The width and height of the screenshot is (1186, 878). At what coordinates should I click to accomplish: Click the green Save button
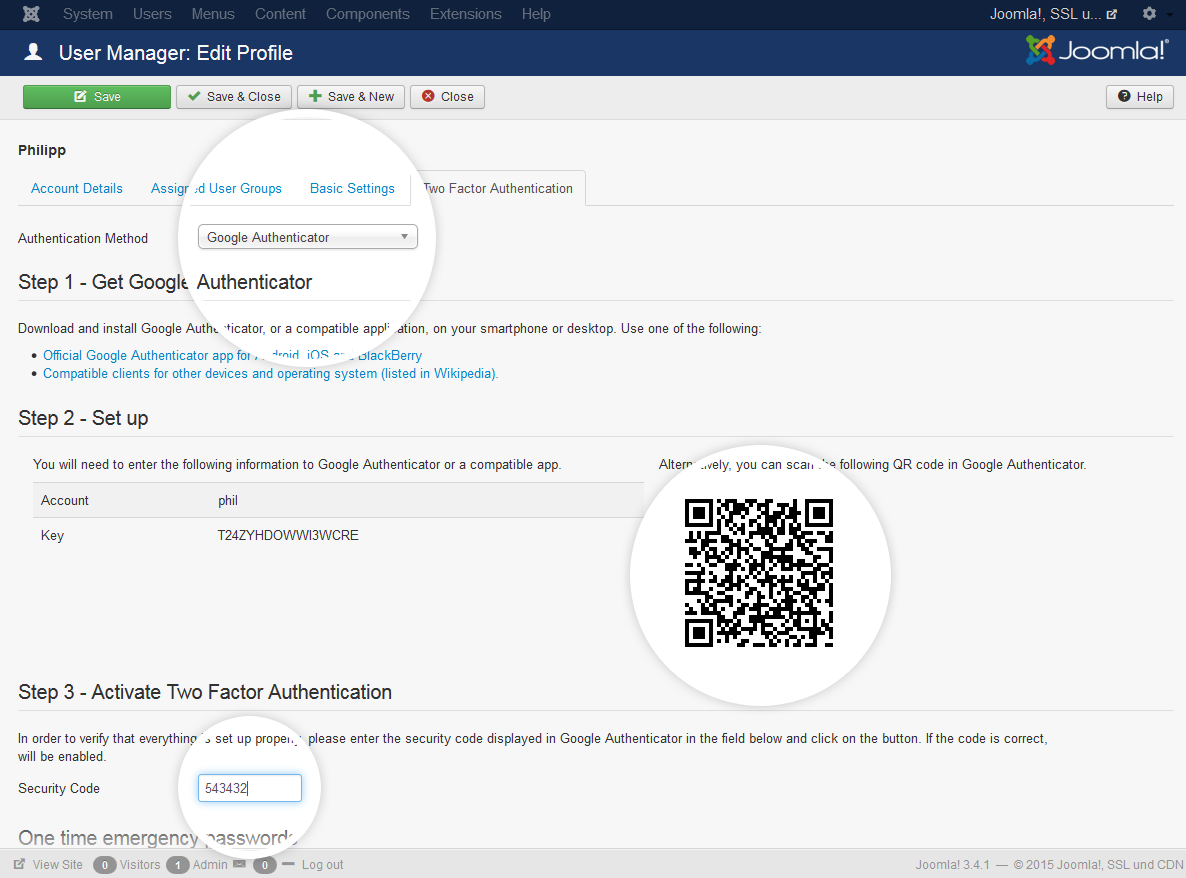pyautogui.click(x=97, y=97)
